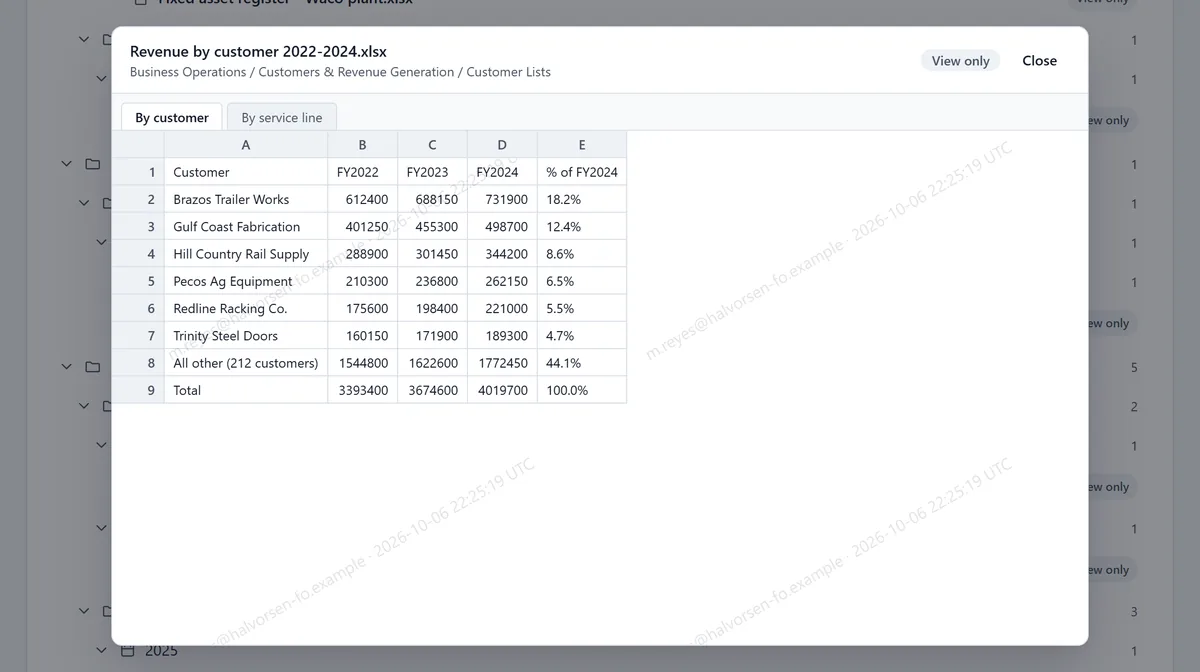This screenshot has width=1200, height=672.
Task: Select the Pecos Ag Equipment cell
Action: pos(246,281)
